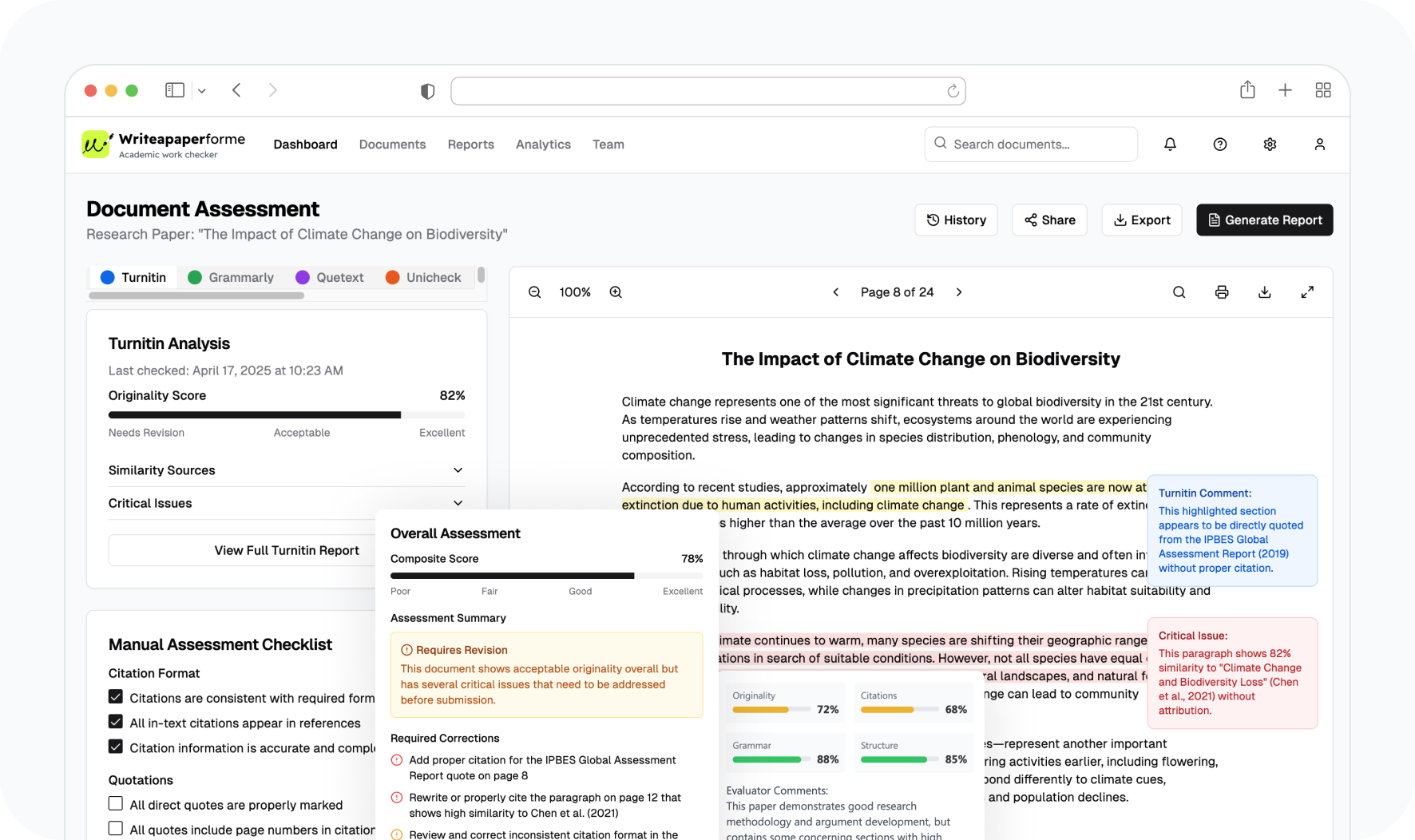The image size is (1415, 840).
Task: Open the help question mark icon
Action: coord(1219,144)
